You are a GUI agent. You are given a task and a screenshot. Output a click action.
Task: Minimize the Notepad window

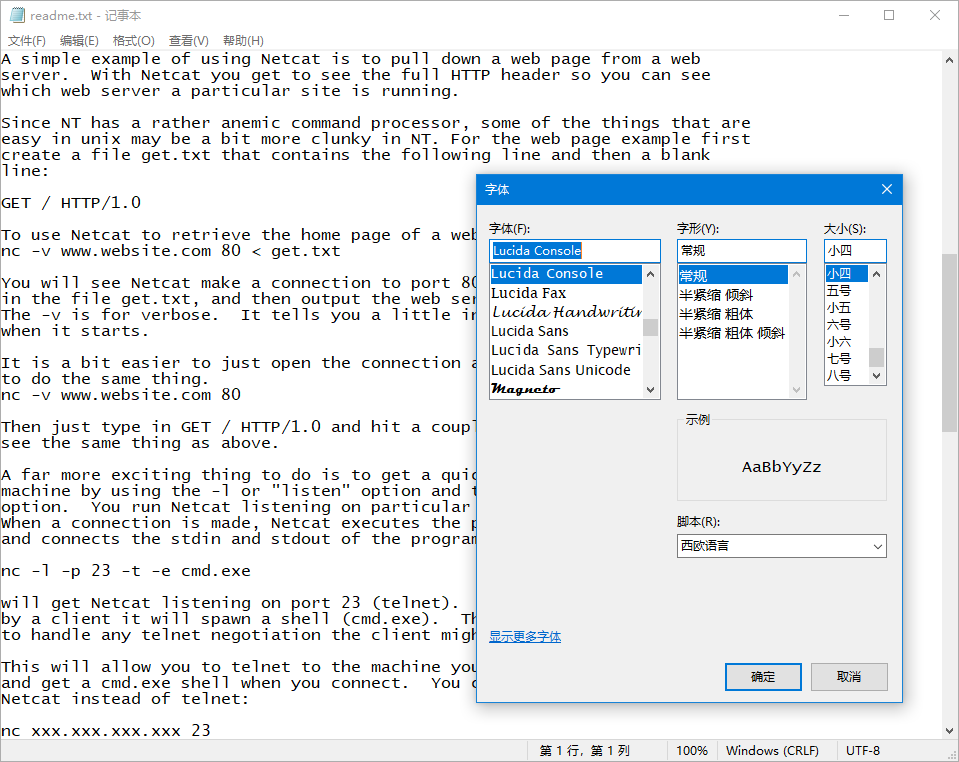[844, 15]
